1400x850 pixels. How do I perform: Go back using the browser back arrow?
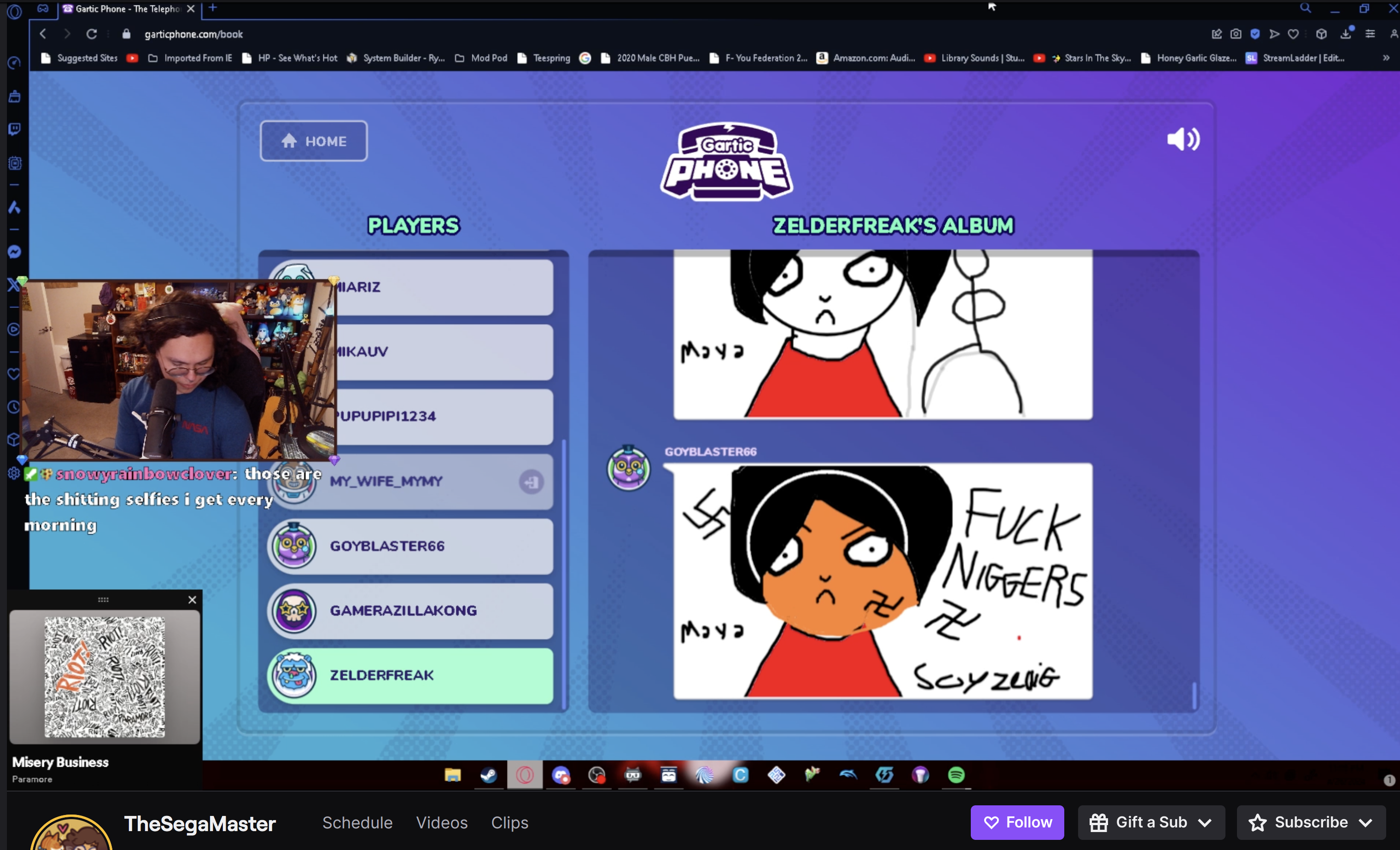pos(43,34)
